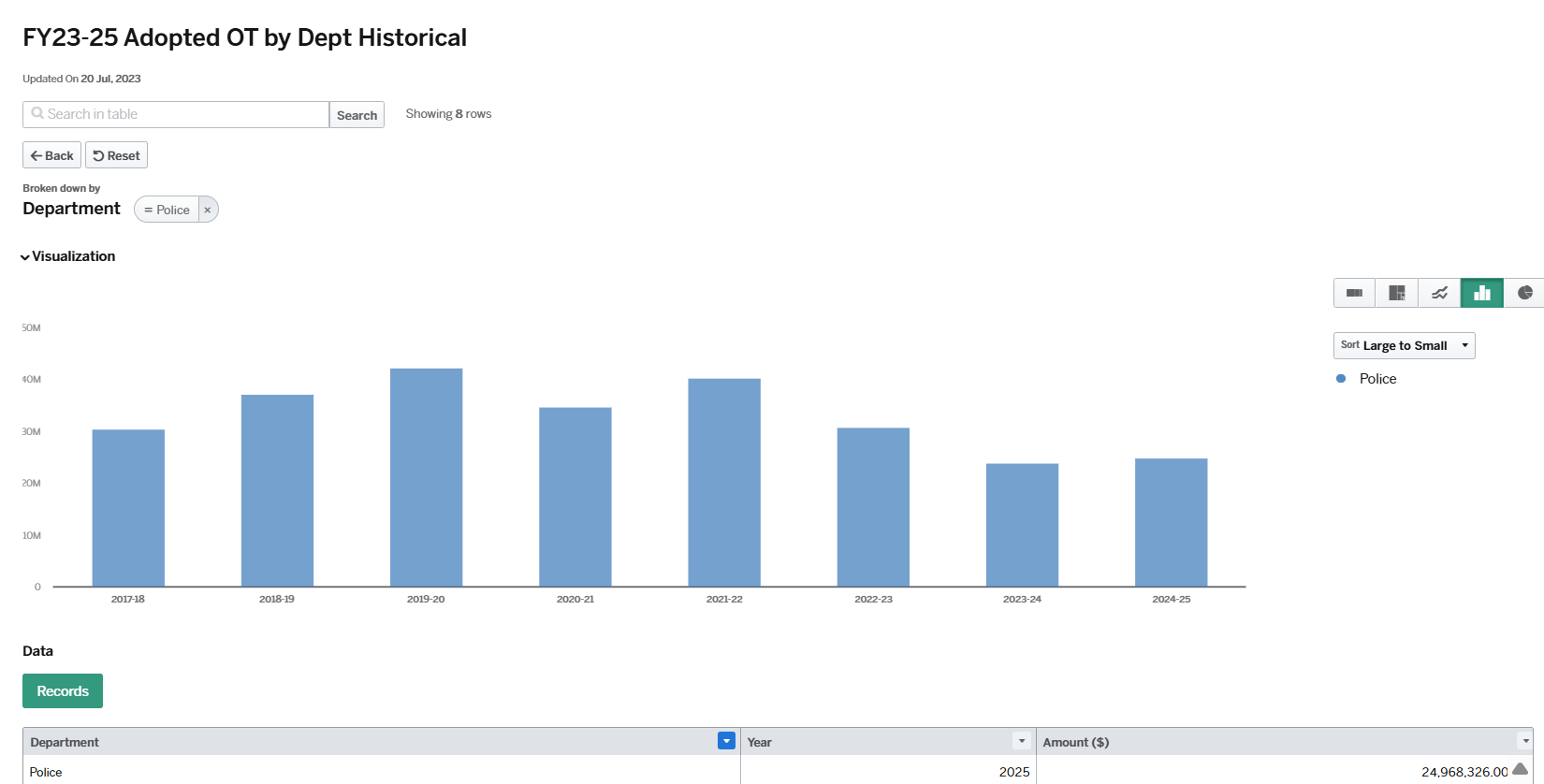
Task: Select the column bar chart view
Action: click(1482, 293)
